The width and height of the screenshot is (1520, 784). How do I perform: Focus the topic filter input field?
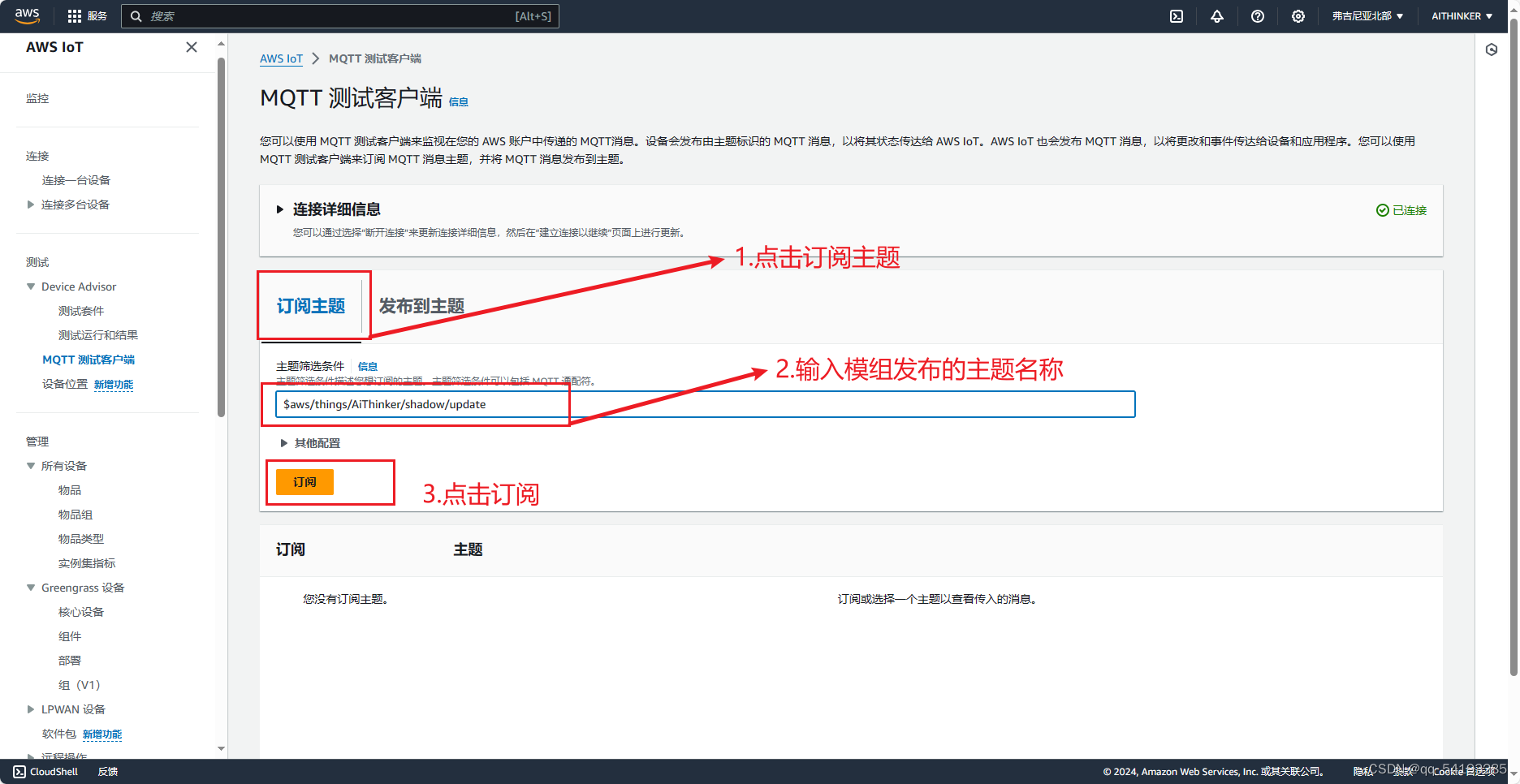(705, 404)
